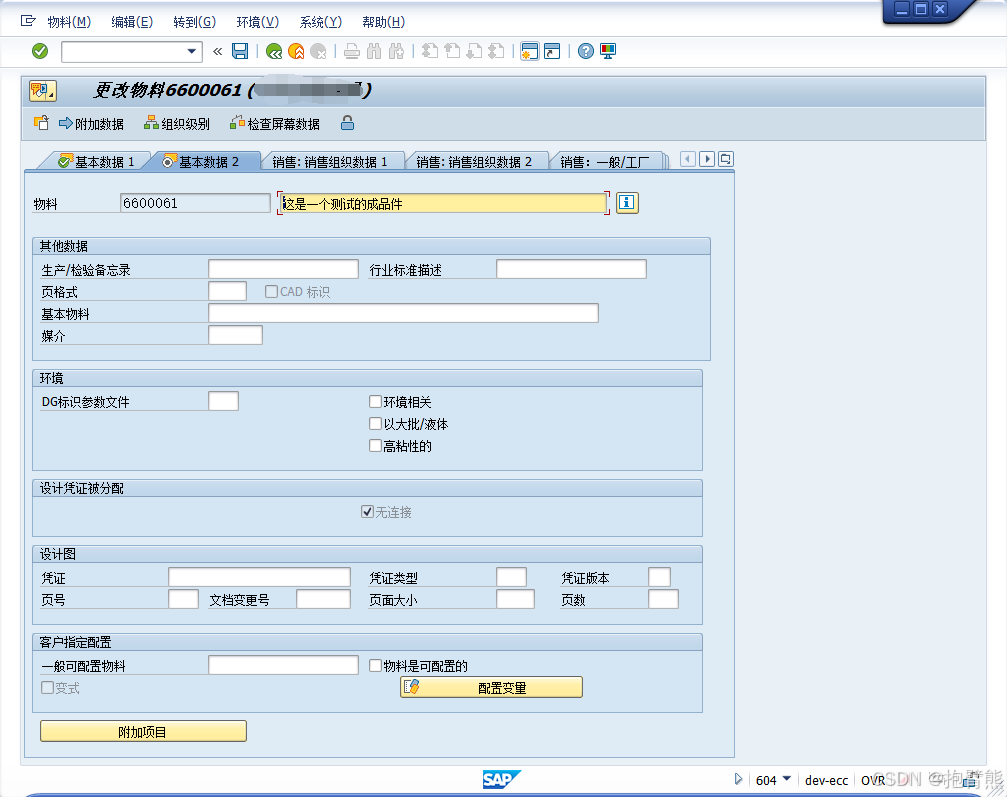Click the Find Next binoculars icon
Screen dimensions: 1007x797
[396, 51]
